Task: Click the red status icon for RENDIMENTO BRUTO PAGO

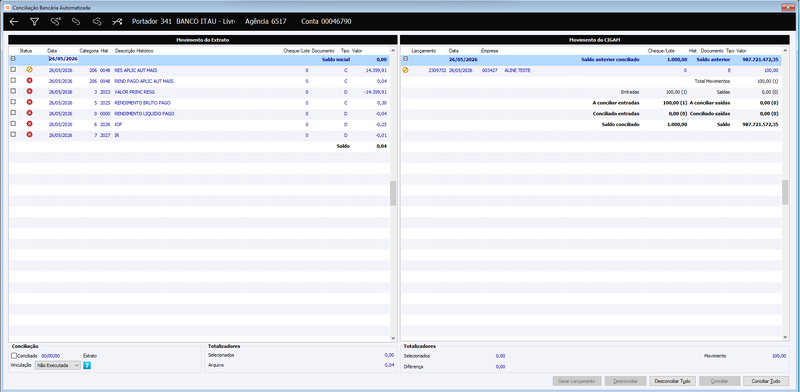Action: (29, 102)
